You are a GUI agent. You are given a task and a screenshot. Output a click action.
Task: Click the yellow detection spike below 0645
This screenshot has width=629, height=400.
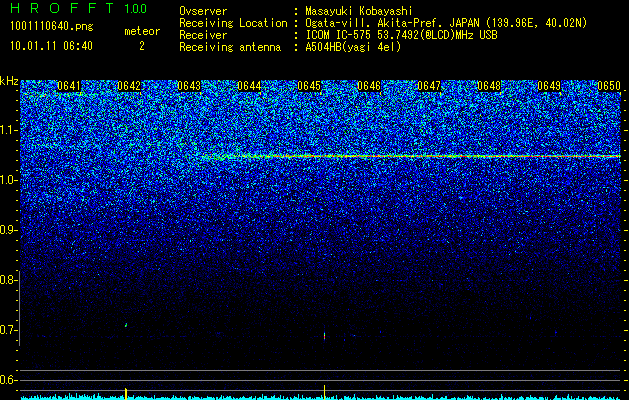point(325,392)
